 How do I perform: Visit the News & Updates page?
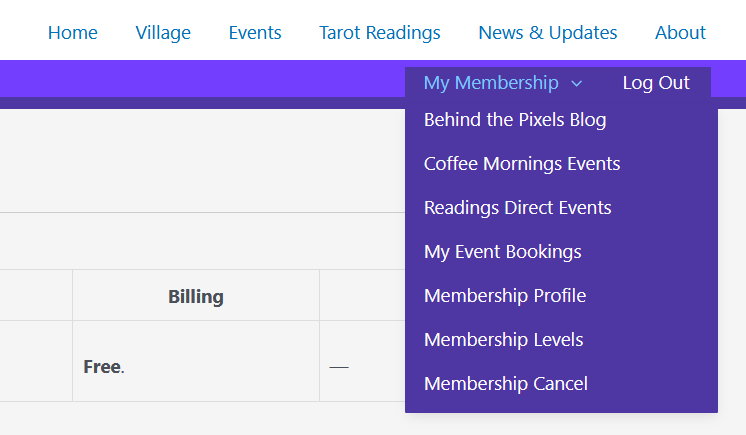pos(548,33)
